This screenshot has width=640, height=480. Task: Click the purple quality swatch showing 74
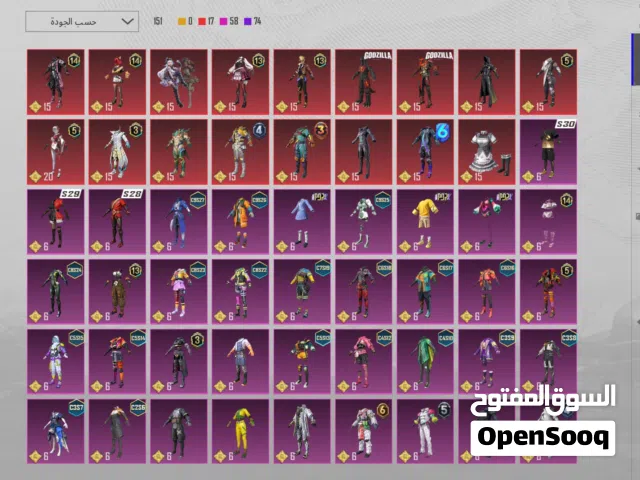(x=247, y=21)
